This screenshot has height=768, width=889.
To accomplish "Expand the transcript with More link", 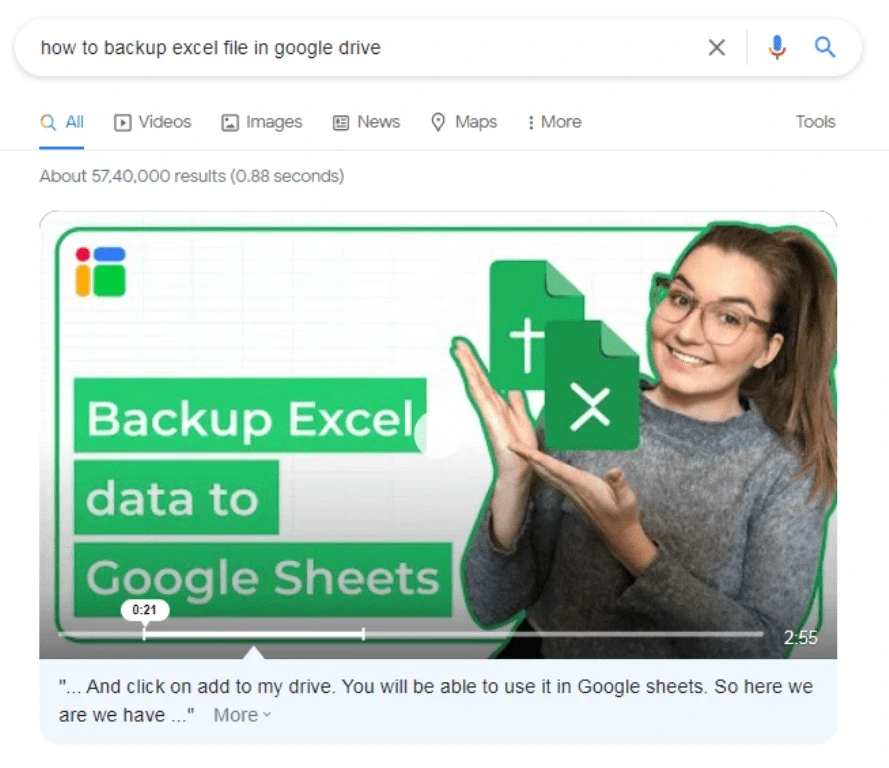I will (242, 715).
